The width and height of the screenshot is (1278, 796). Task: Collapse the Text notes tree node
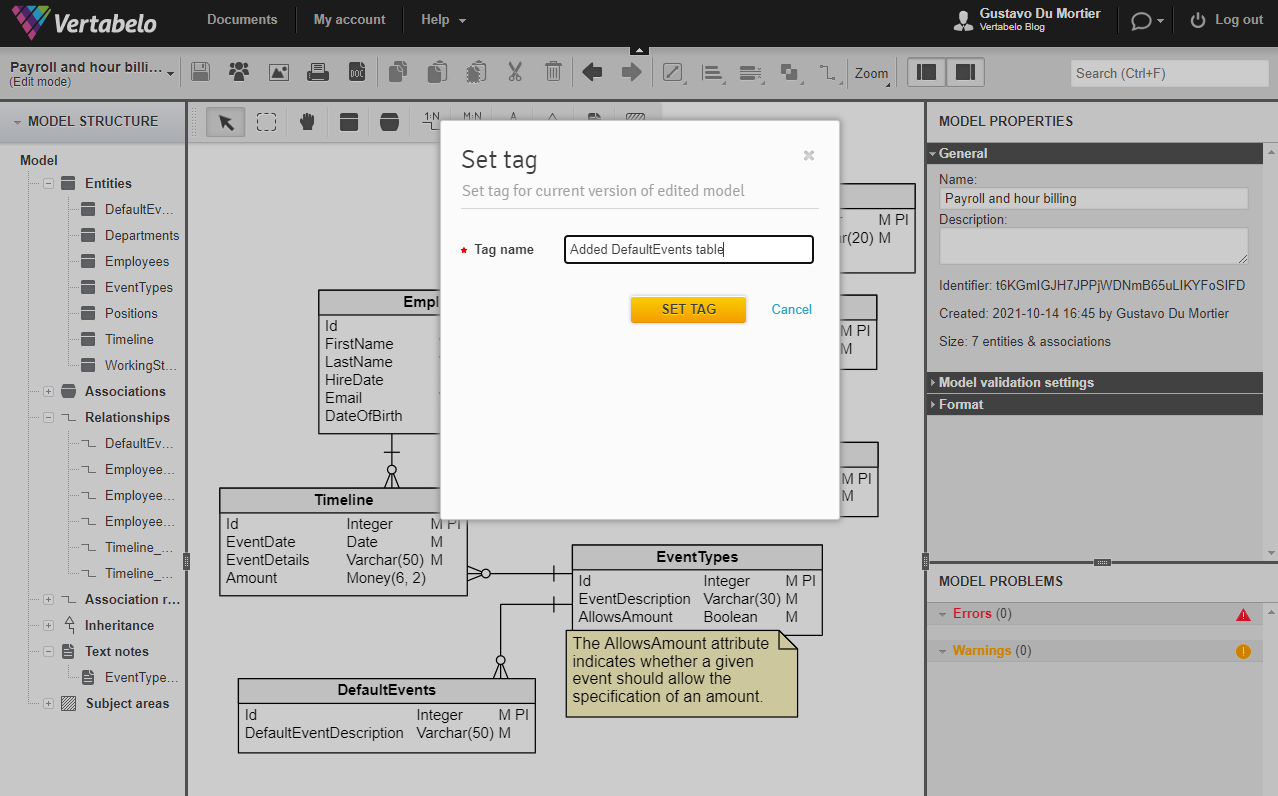pyautogui.click(x=48, y=652)
